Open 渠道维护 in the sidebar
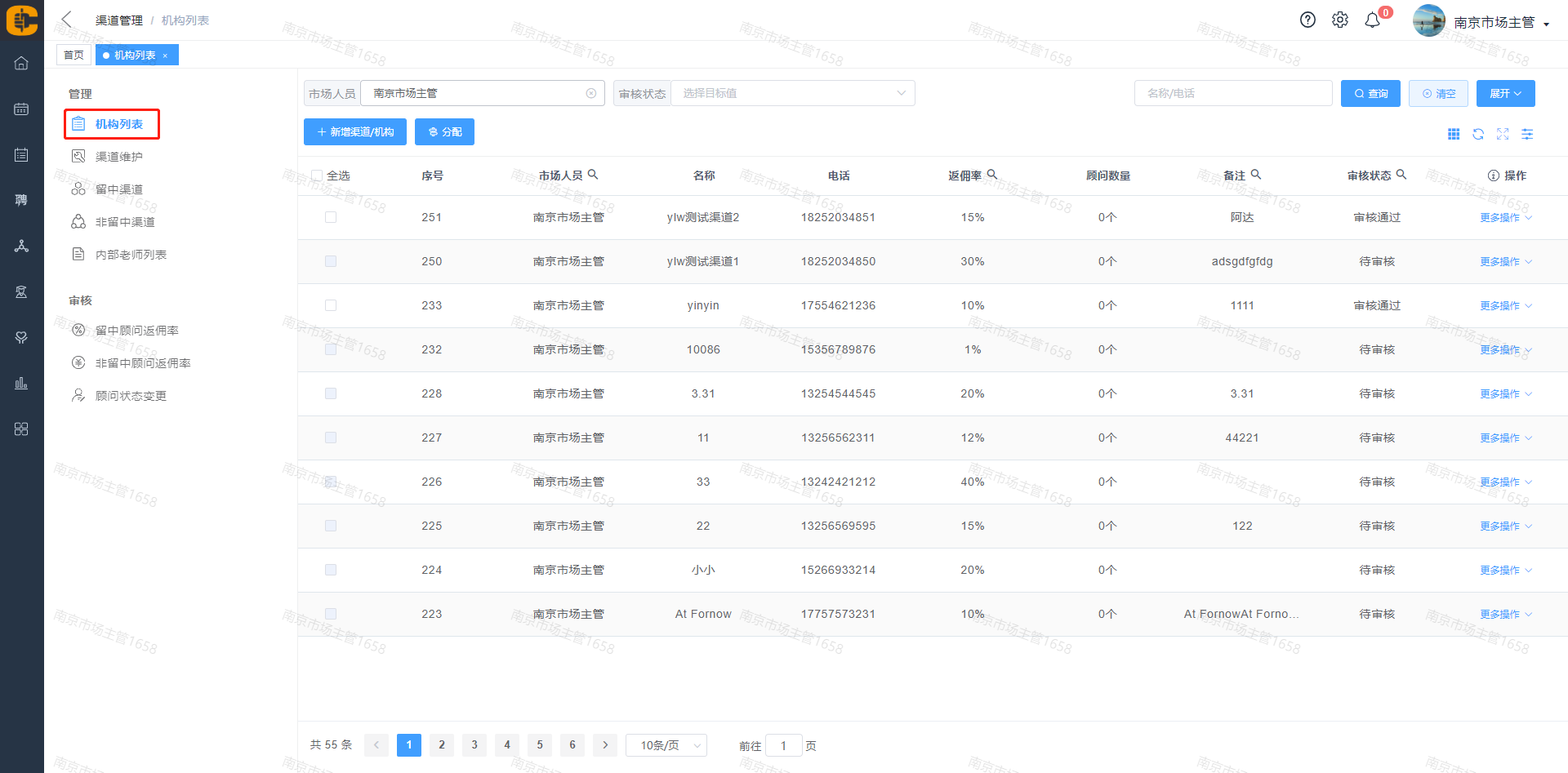 [x=119, y=157]
